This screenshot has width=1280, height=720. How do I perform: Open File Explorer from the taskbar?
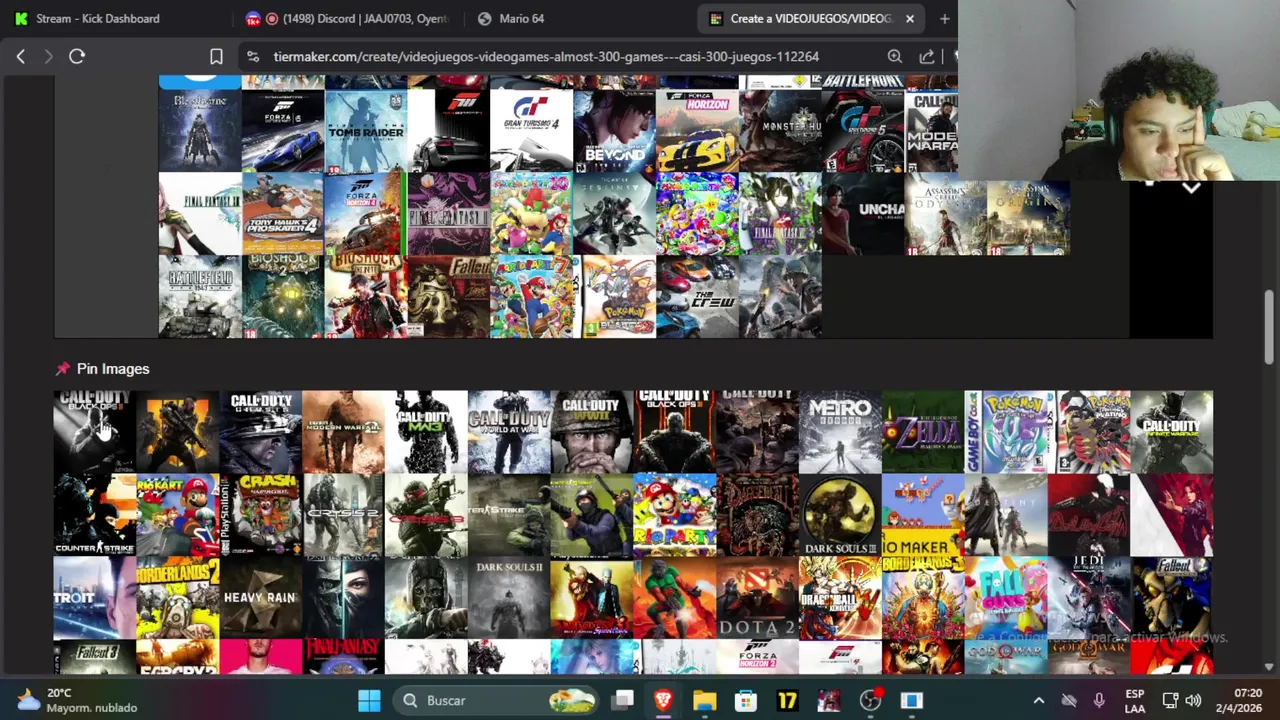point(704,701)
